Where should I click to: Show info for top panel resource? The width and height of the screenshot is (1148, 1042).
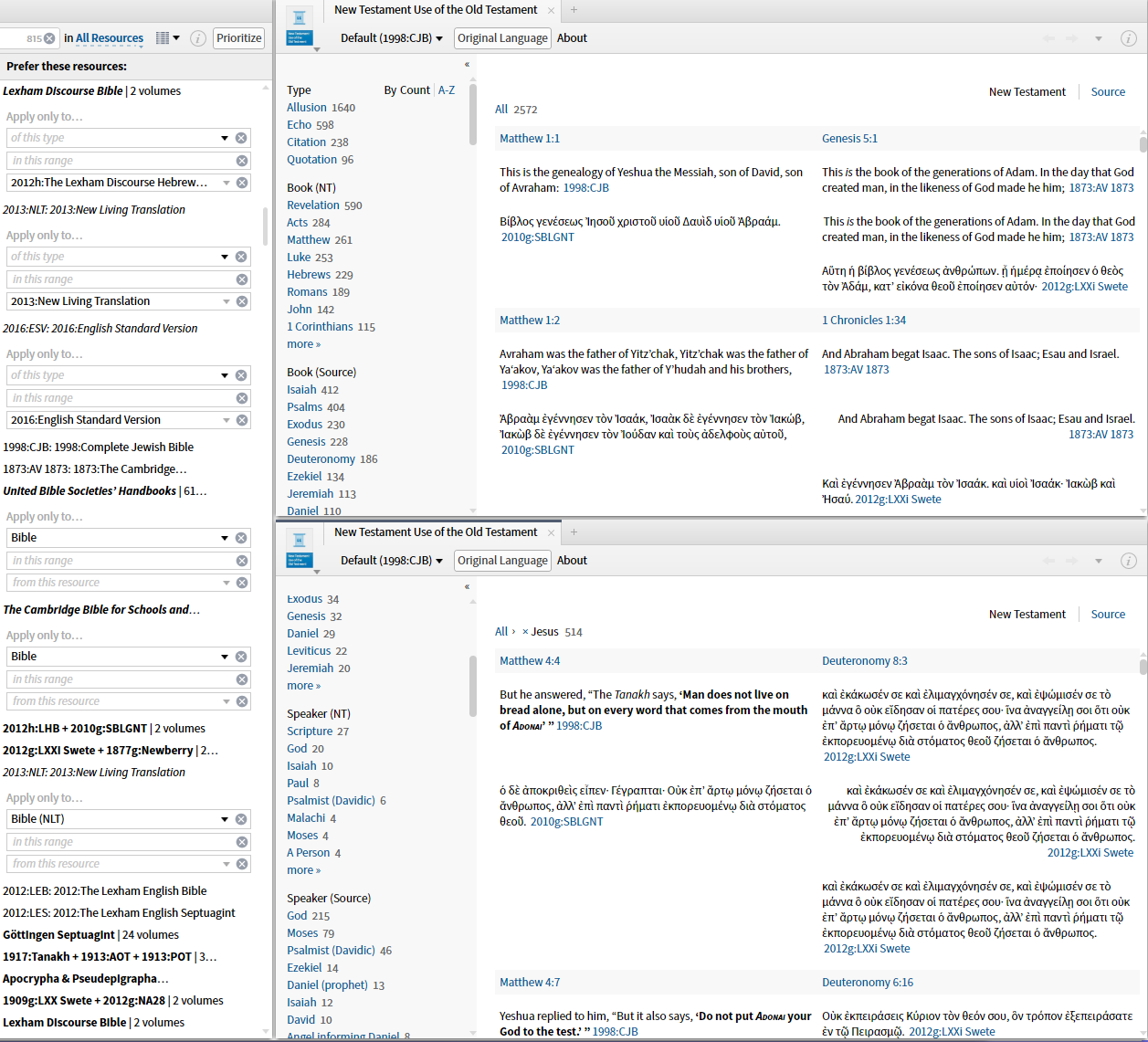click(1129, 38)
